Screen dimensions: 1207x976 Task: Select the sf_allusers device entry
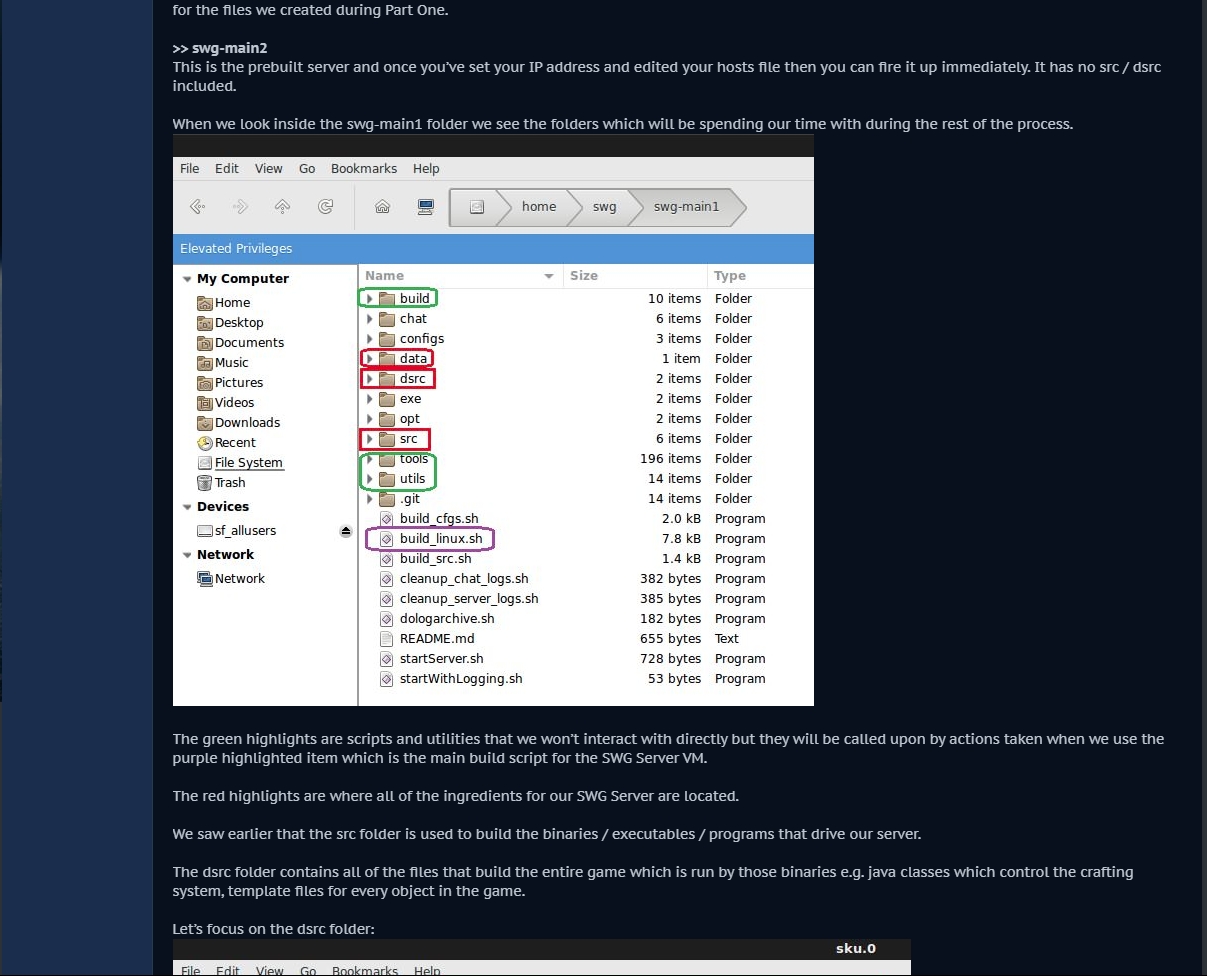tap(237, 531)
